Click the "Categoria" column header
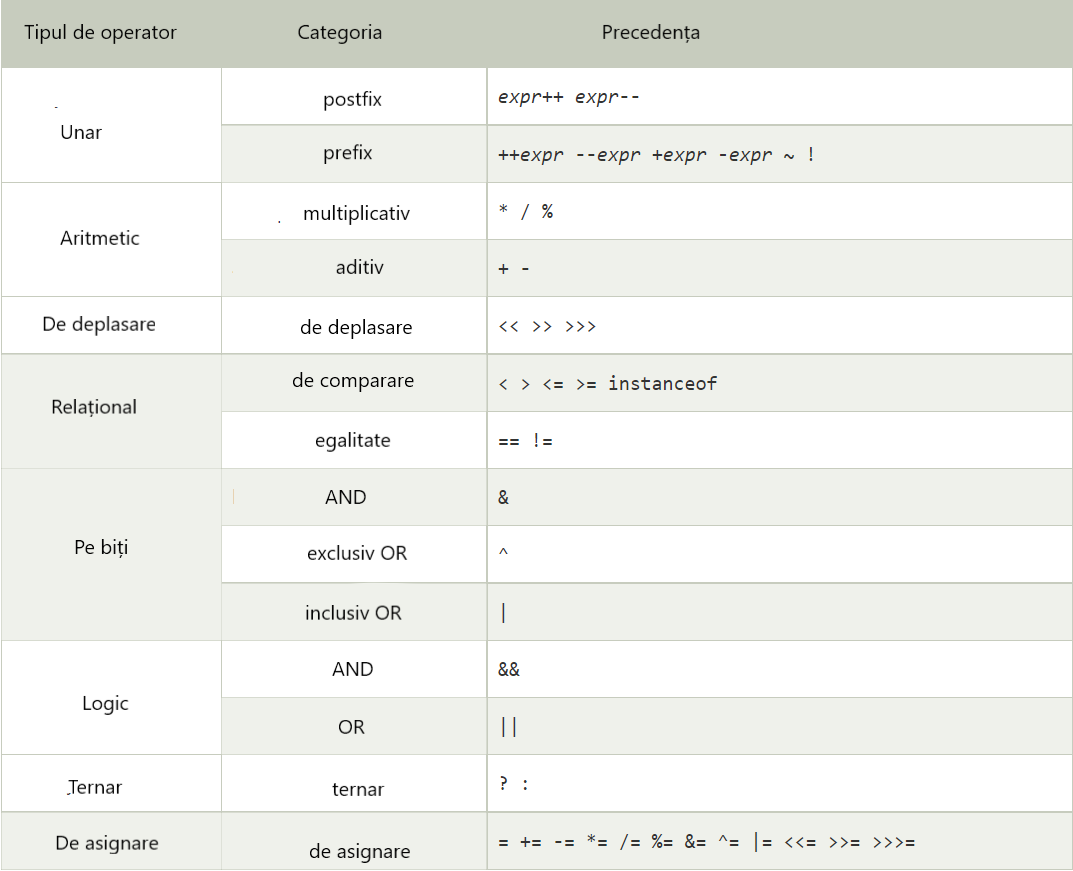 [340, 33]
